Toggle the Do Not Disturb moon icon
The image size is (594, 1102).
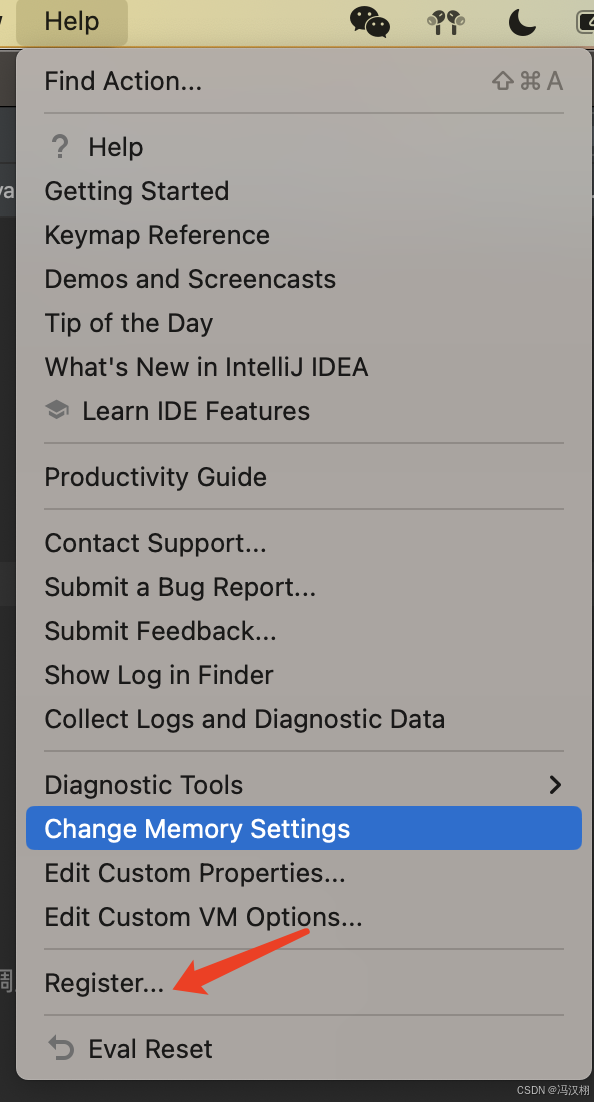pos(522,22)
